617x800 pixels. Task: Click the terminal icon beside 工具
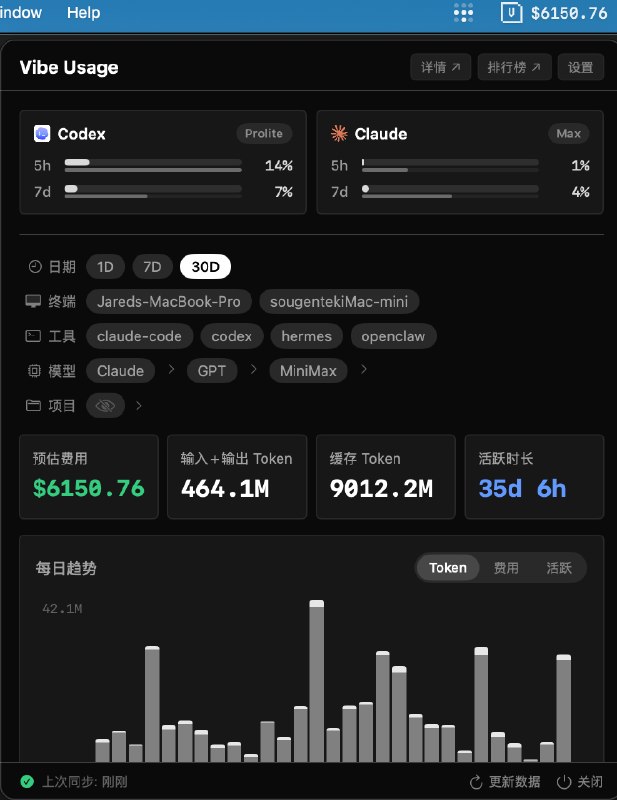click(x=33, y=336)
